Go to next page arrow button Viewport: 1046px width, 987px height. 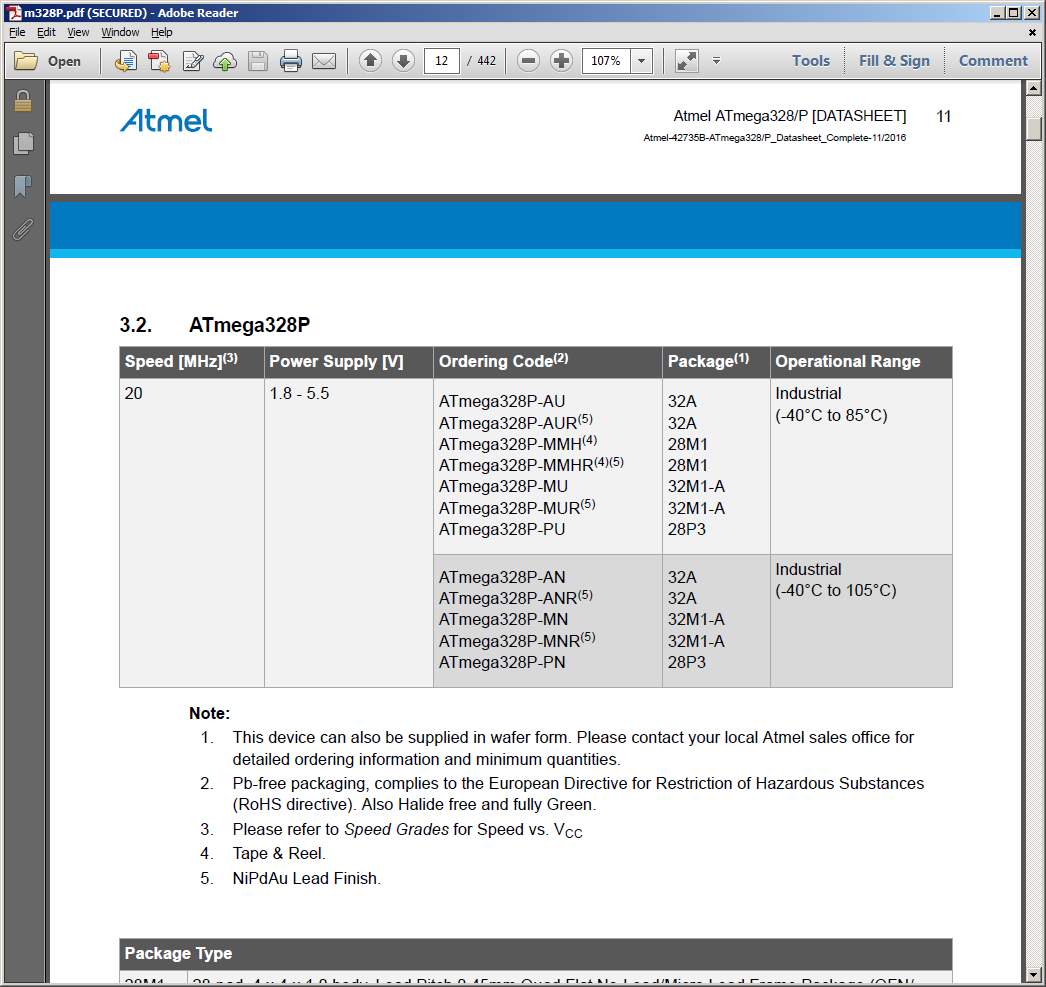tap(403, 61)
